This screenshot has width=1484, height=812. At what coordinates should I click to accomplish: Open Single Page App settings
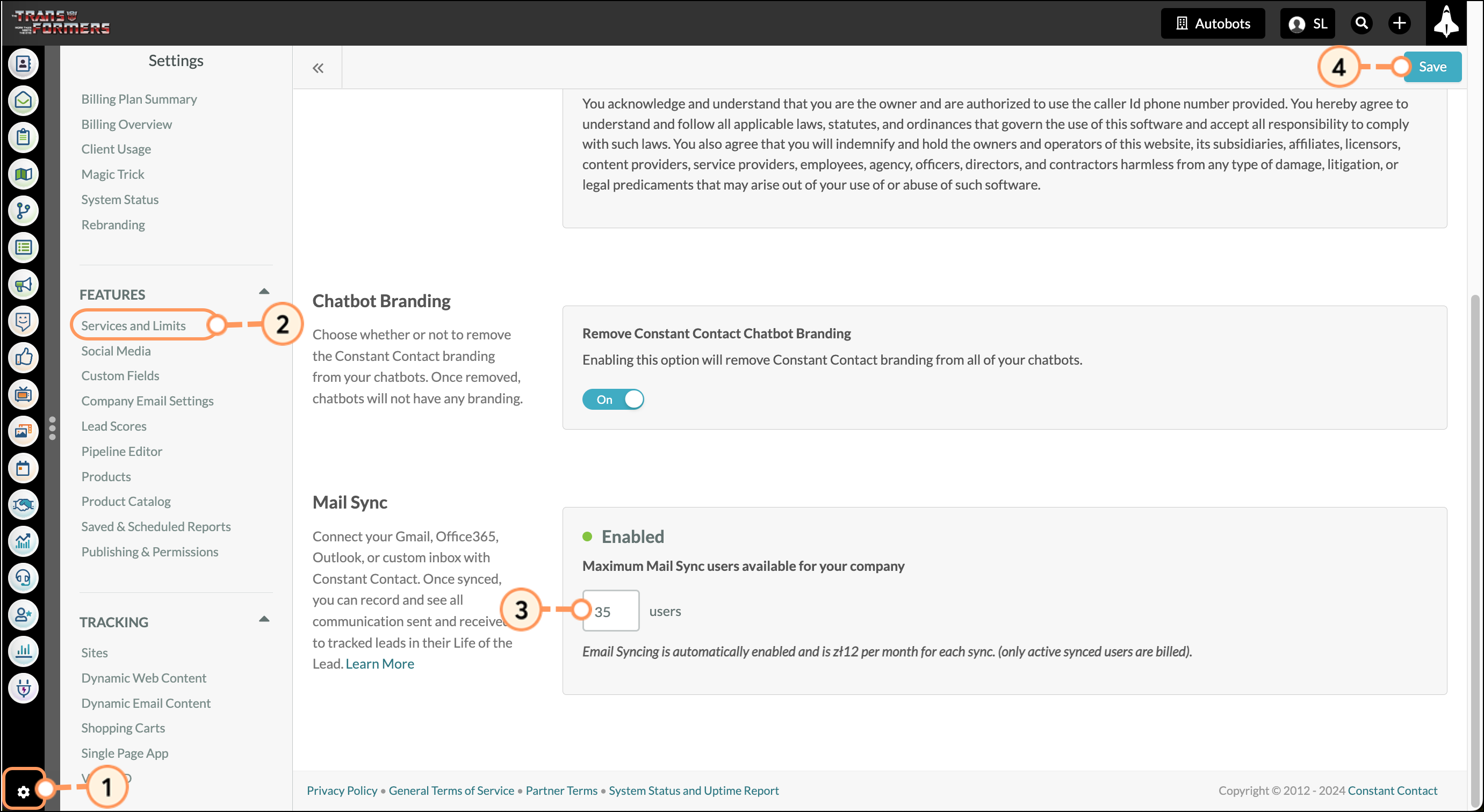125,754
